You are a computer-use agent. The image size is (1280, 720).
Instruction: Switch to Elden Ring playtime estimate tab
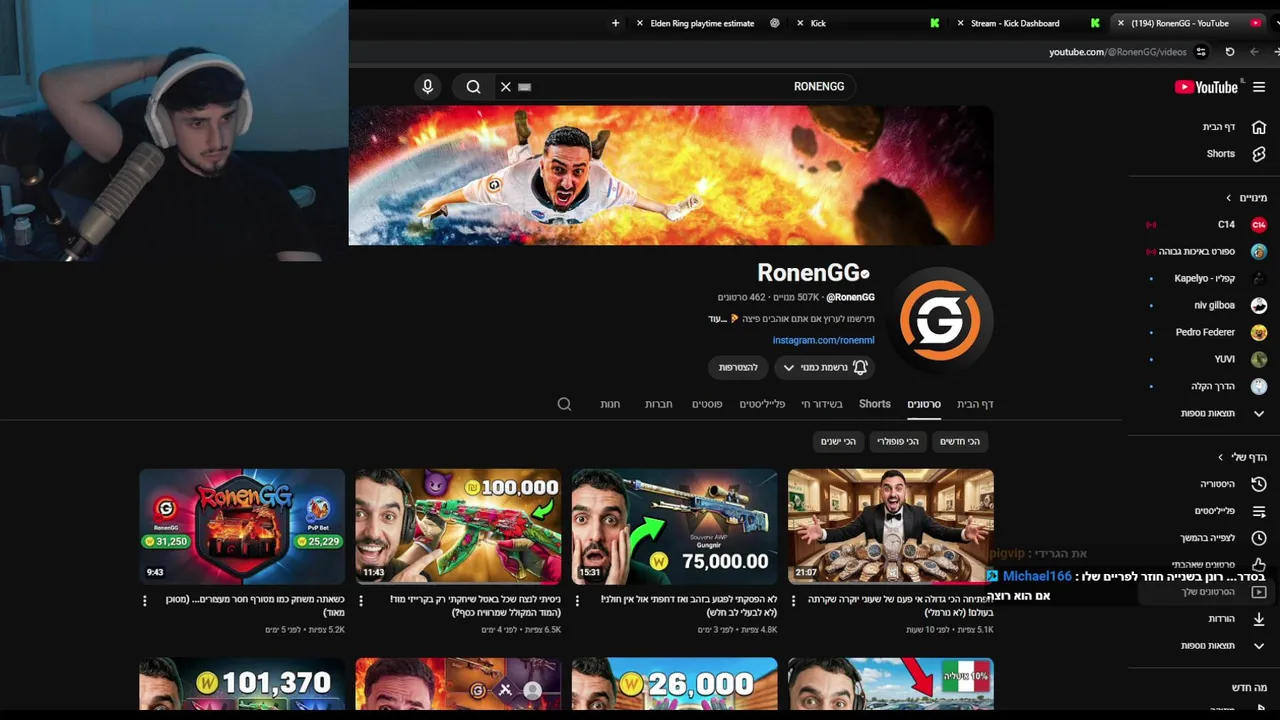702,23
